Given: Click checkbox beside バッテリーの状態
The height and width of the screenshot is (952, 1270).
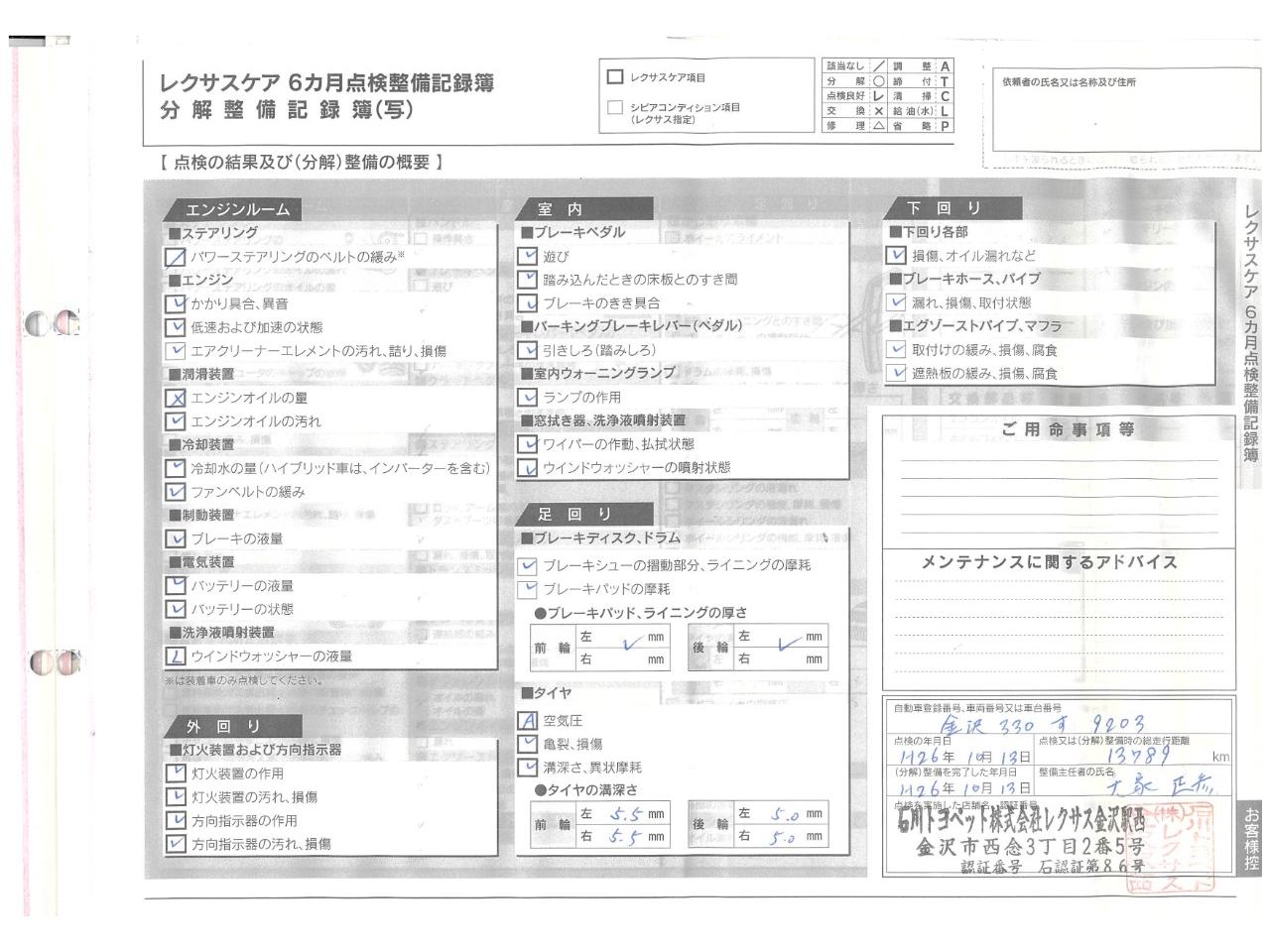Looking at the screenshot, I should 176,609.
